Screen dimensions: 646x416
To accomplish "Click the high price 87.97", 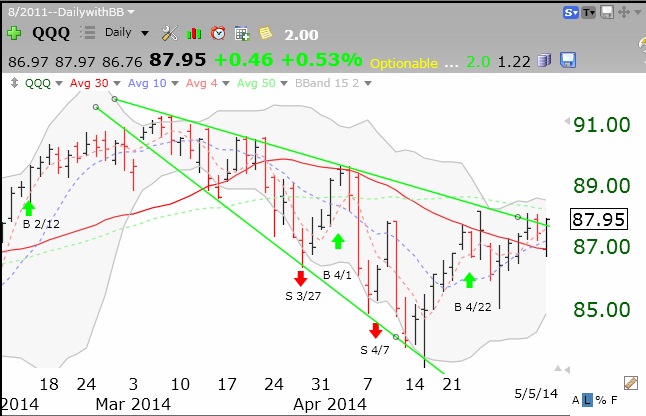I will pos(75,62).
